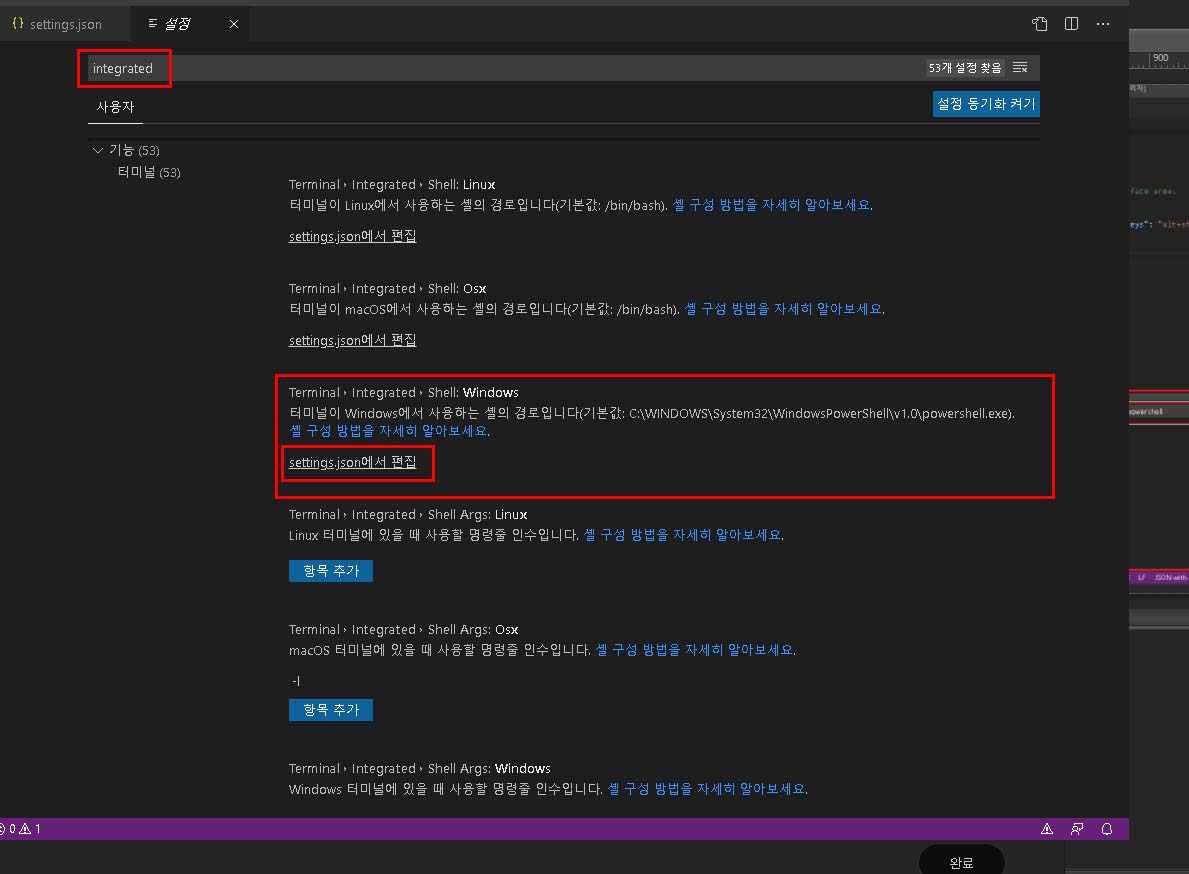Select the -l argument entry under Shell Args: Osx
This screenshot has height=874, width=1189.
coord(296,681)
